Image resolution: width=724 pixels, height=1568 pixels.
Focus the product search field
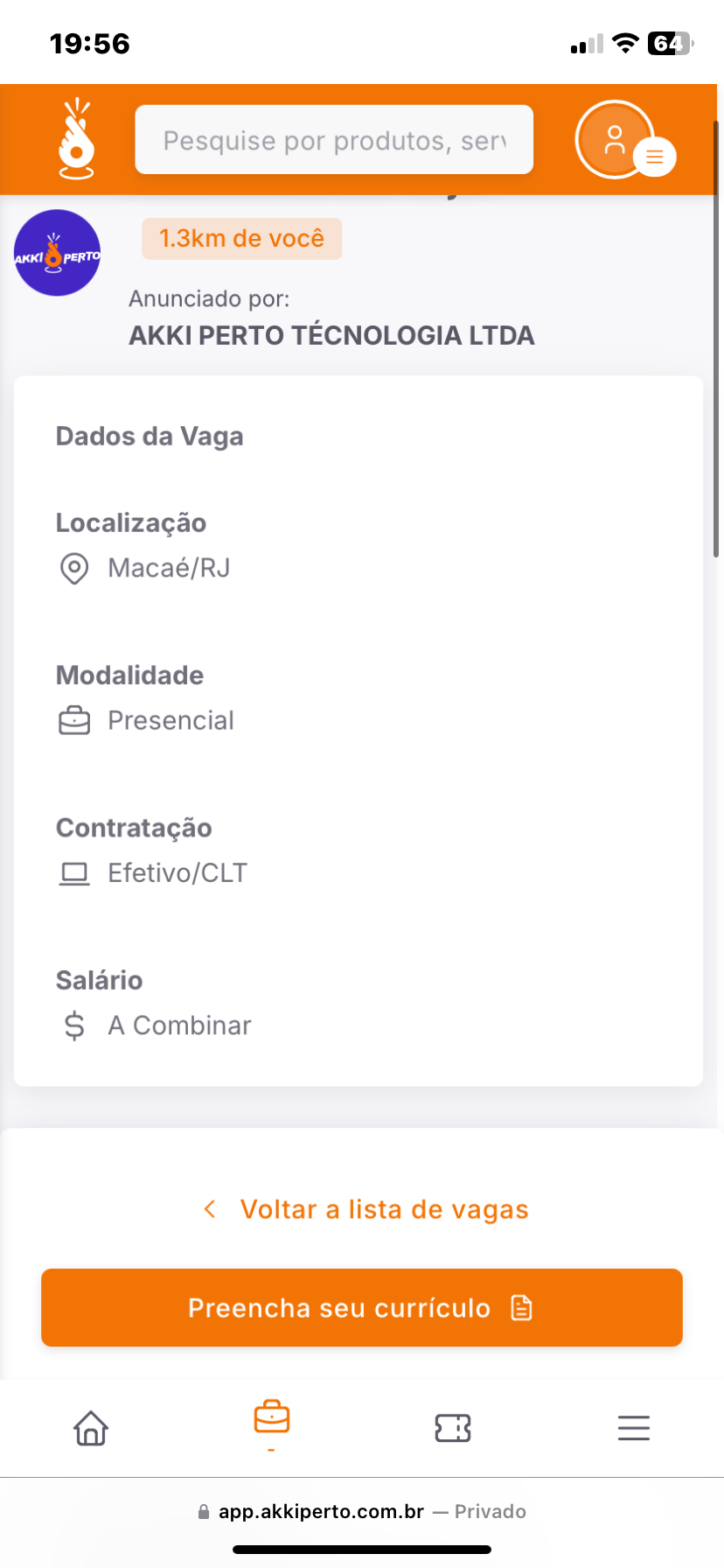[334, 140]
